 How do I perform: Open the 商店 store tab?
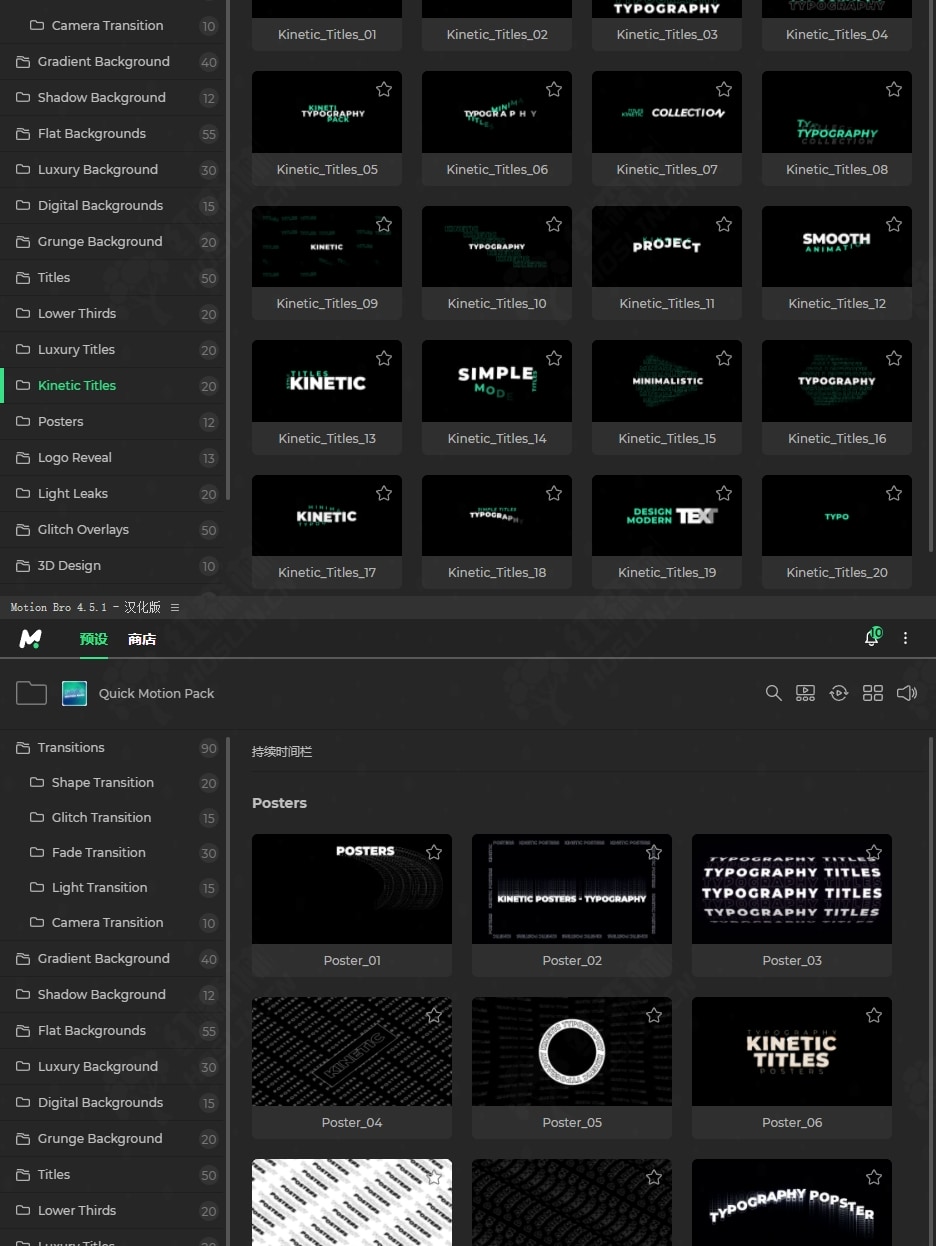(142, 639)
